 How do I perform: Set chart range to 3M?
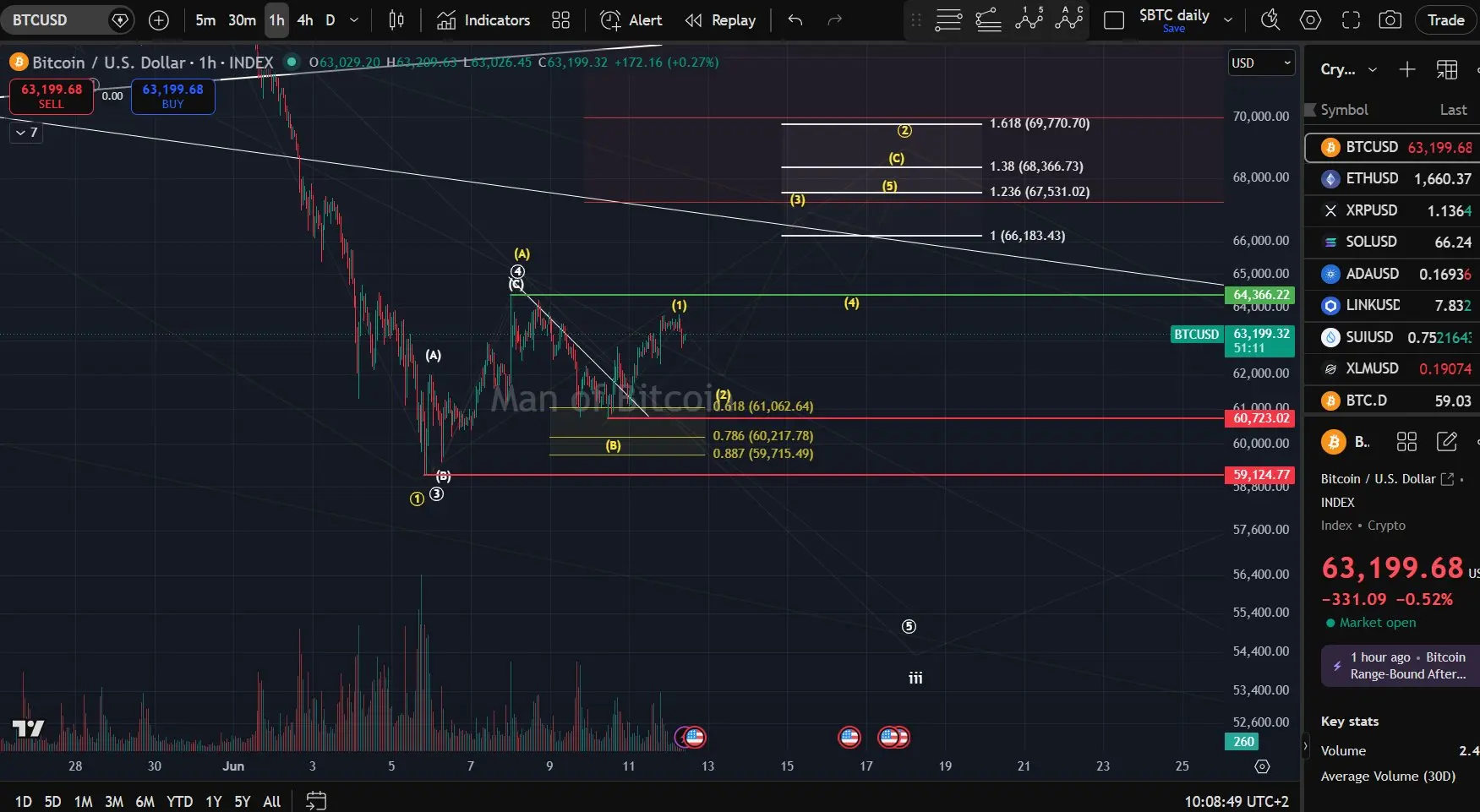click(114, 801)
